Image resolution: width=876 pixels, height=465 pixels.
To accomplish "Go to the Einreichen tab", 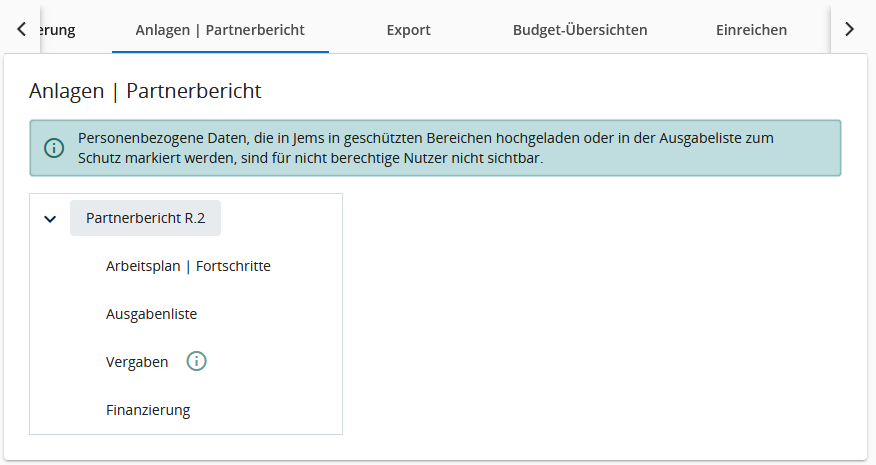I will click(751, 30).
